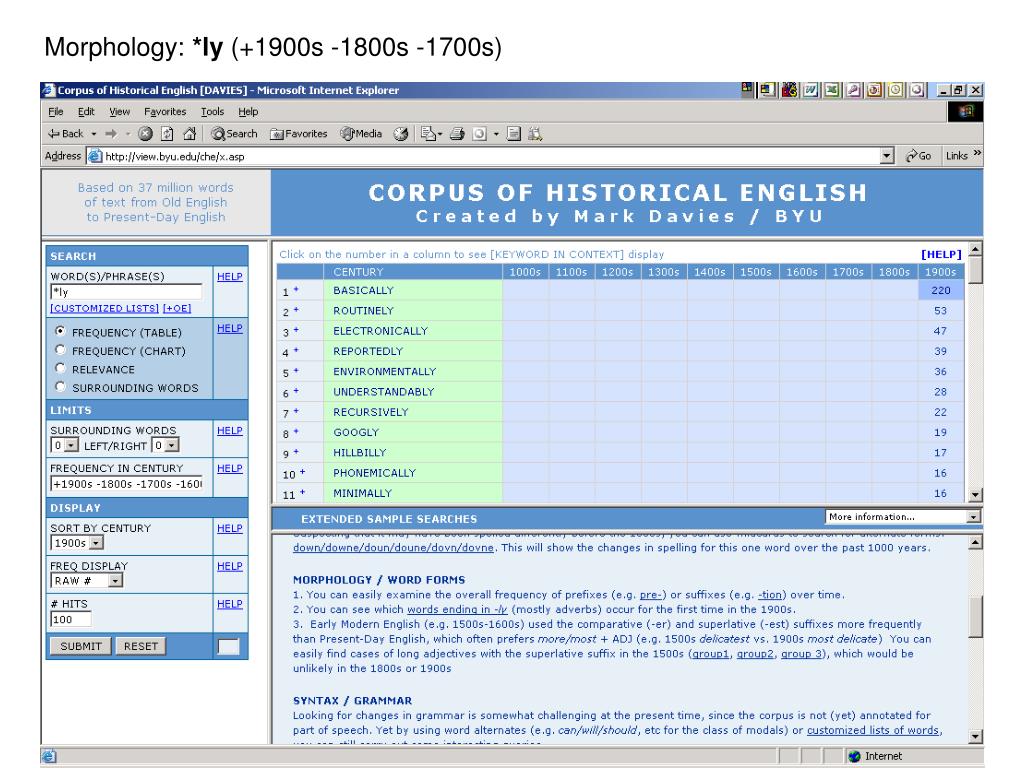Go back using the Back arrow button
The image size is (1024, 768).
coord(65,134)
